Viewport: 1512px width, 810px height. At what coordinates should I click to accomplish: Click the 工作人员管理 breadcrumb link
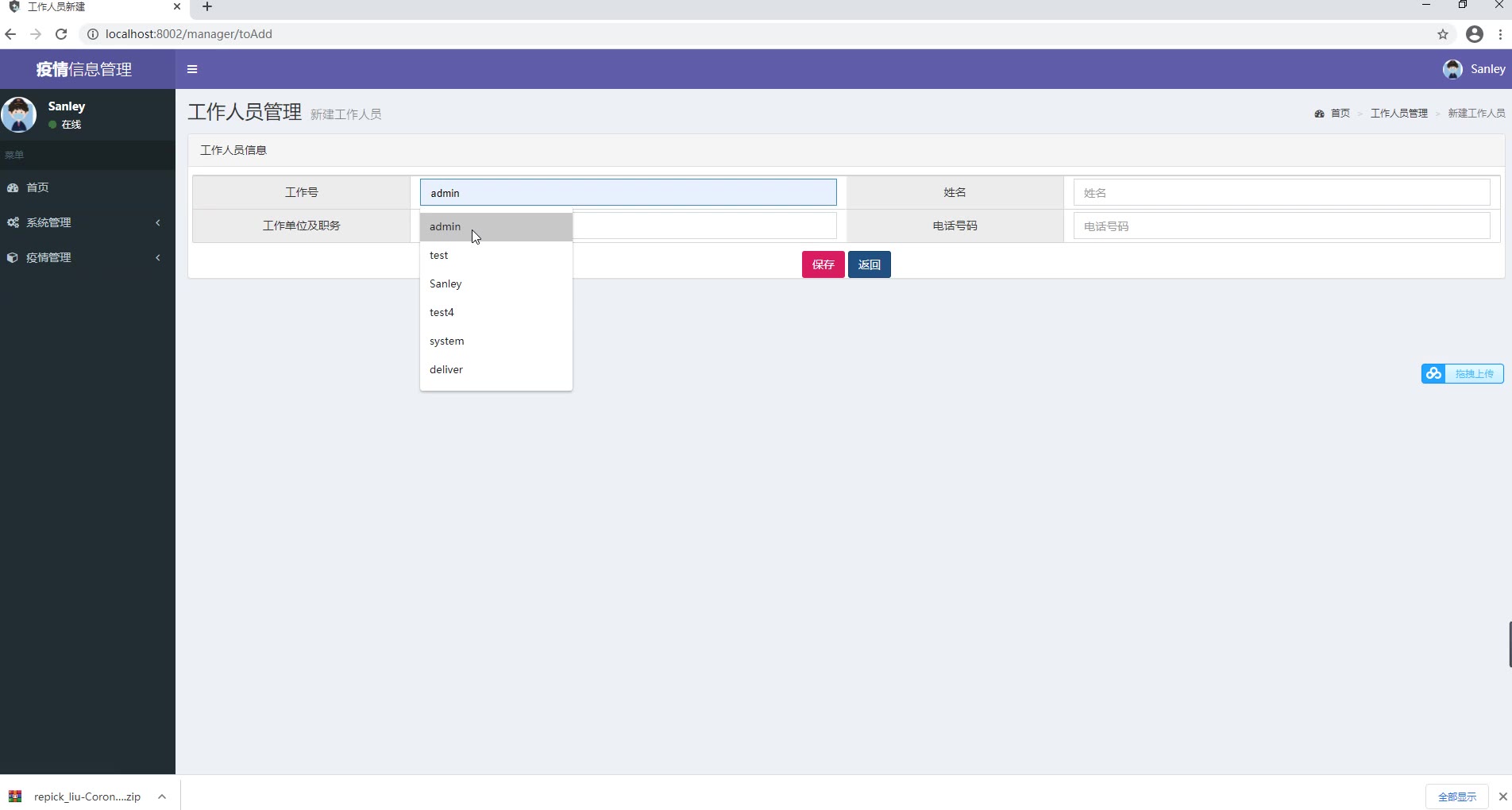1398,114
